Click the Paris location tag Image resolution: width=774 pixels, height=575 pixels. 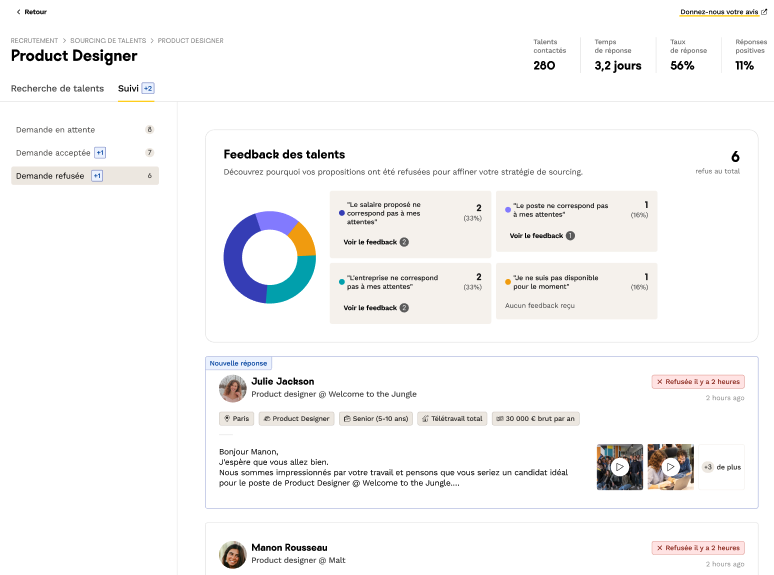click(236, 419)
